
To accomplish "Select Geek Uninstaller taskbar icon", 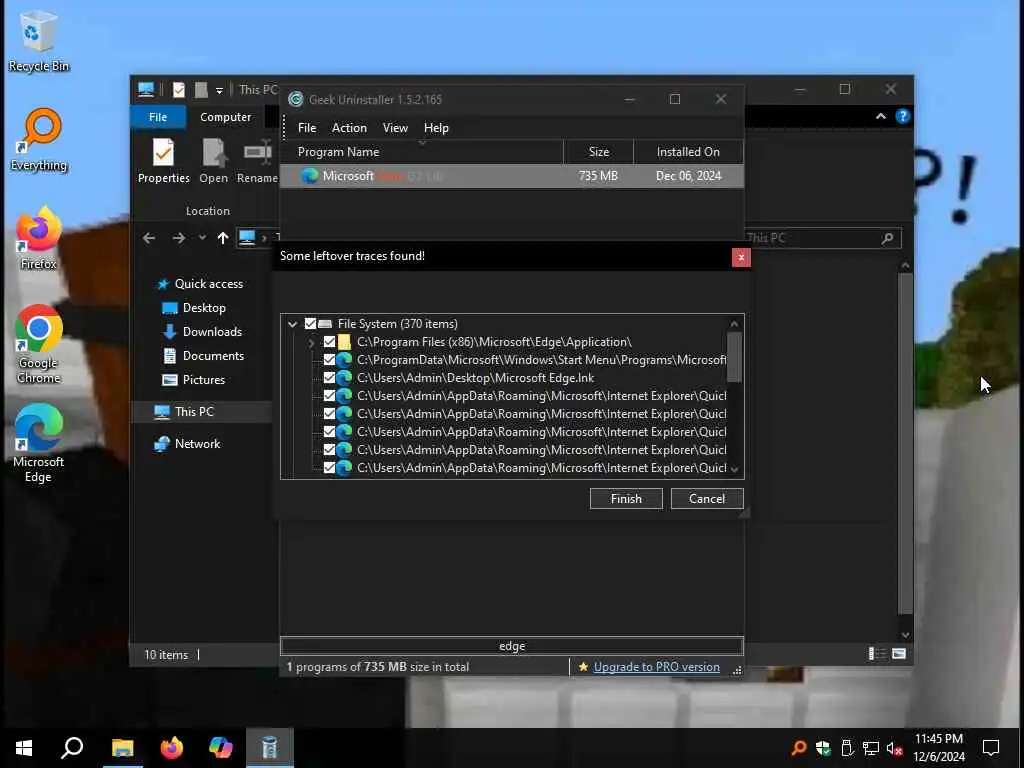I will (x=270, y=748).
